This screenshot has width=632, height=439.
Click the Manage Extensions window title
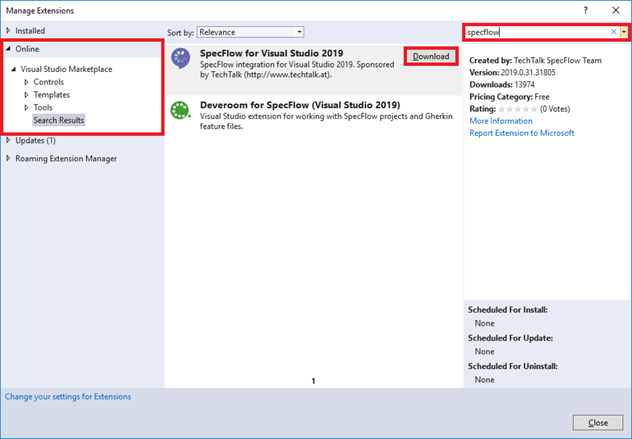pos(40,10)
